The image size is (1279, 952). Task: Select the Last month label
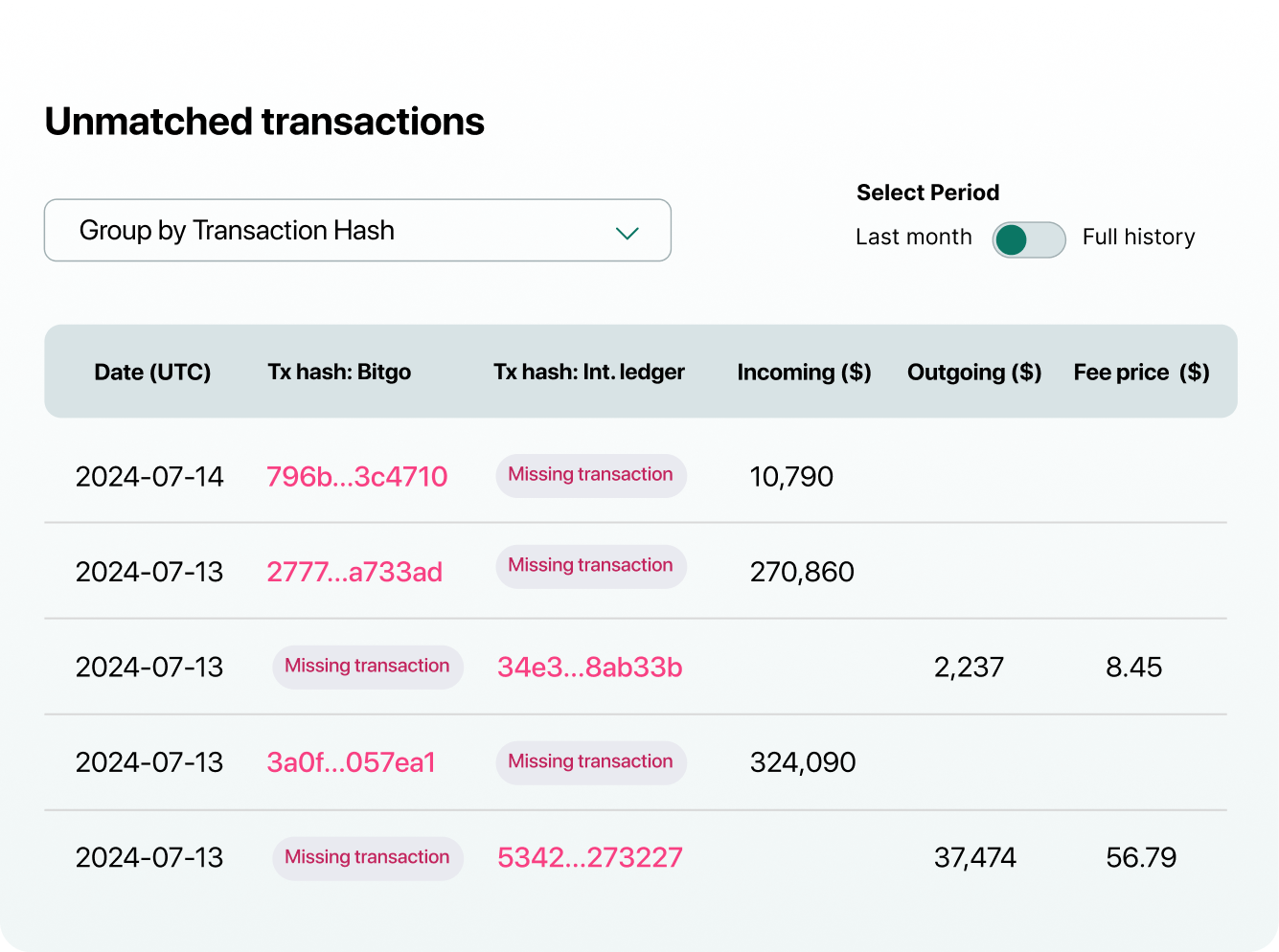click(913, 237)
